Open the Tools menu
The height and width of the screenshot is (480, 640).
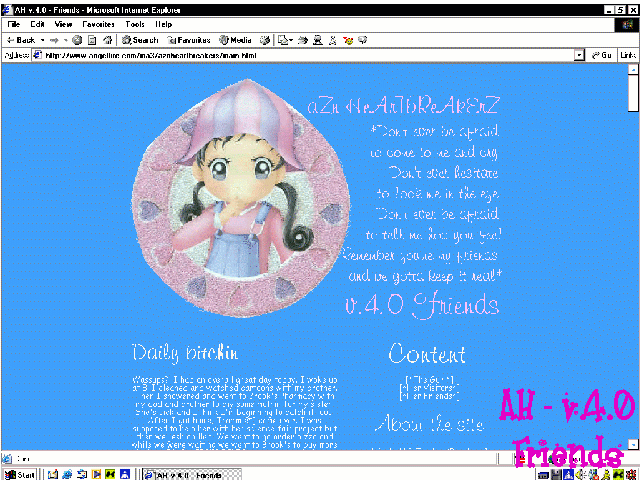(x=135, y=24)
